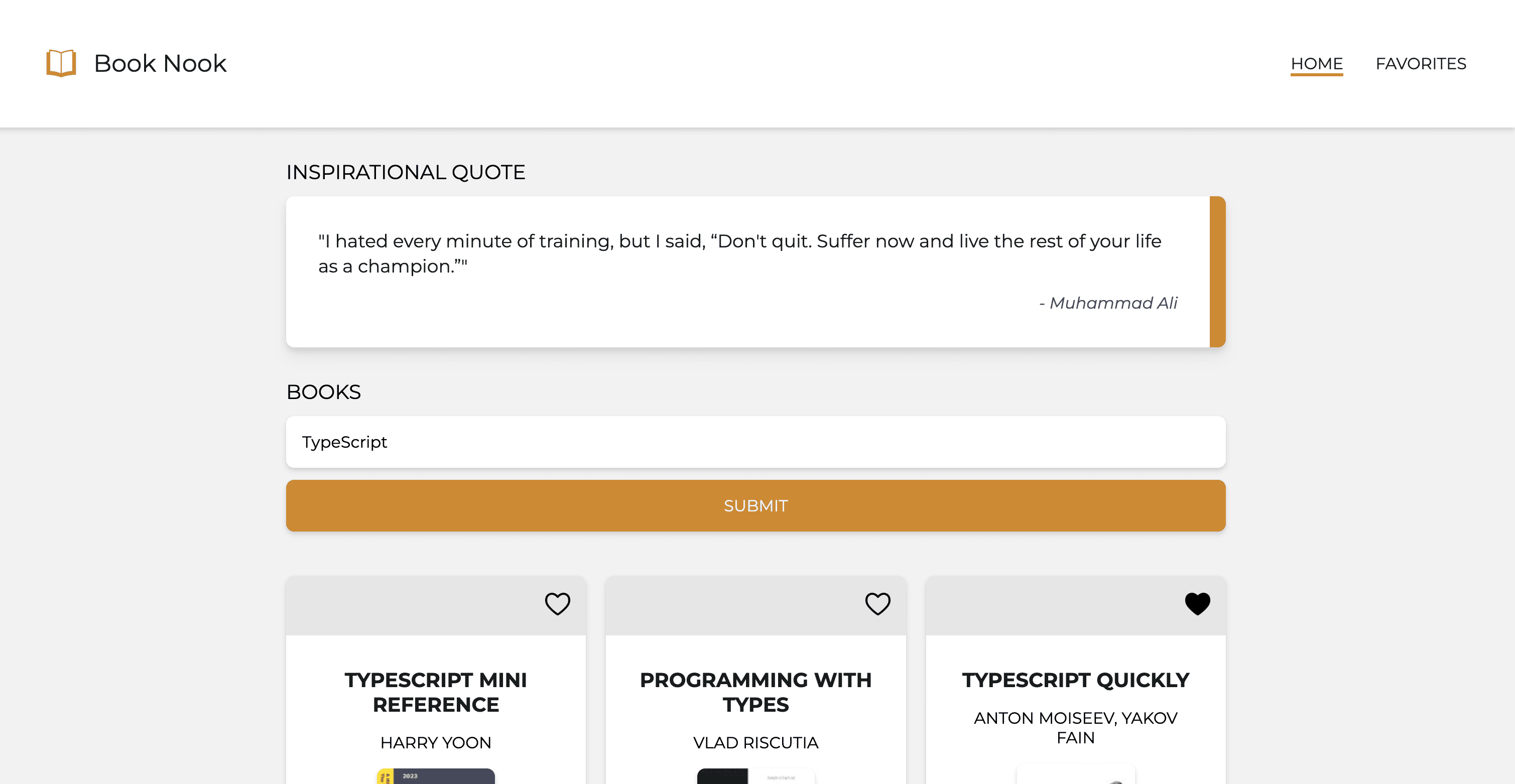Unfavorite TypeScript Quickly via filled heart

[1197, 603]
